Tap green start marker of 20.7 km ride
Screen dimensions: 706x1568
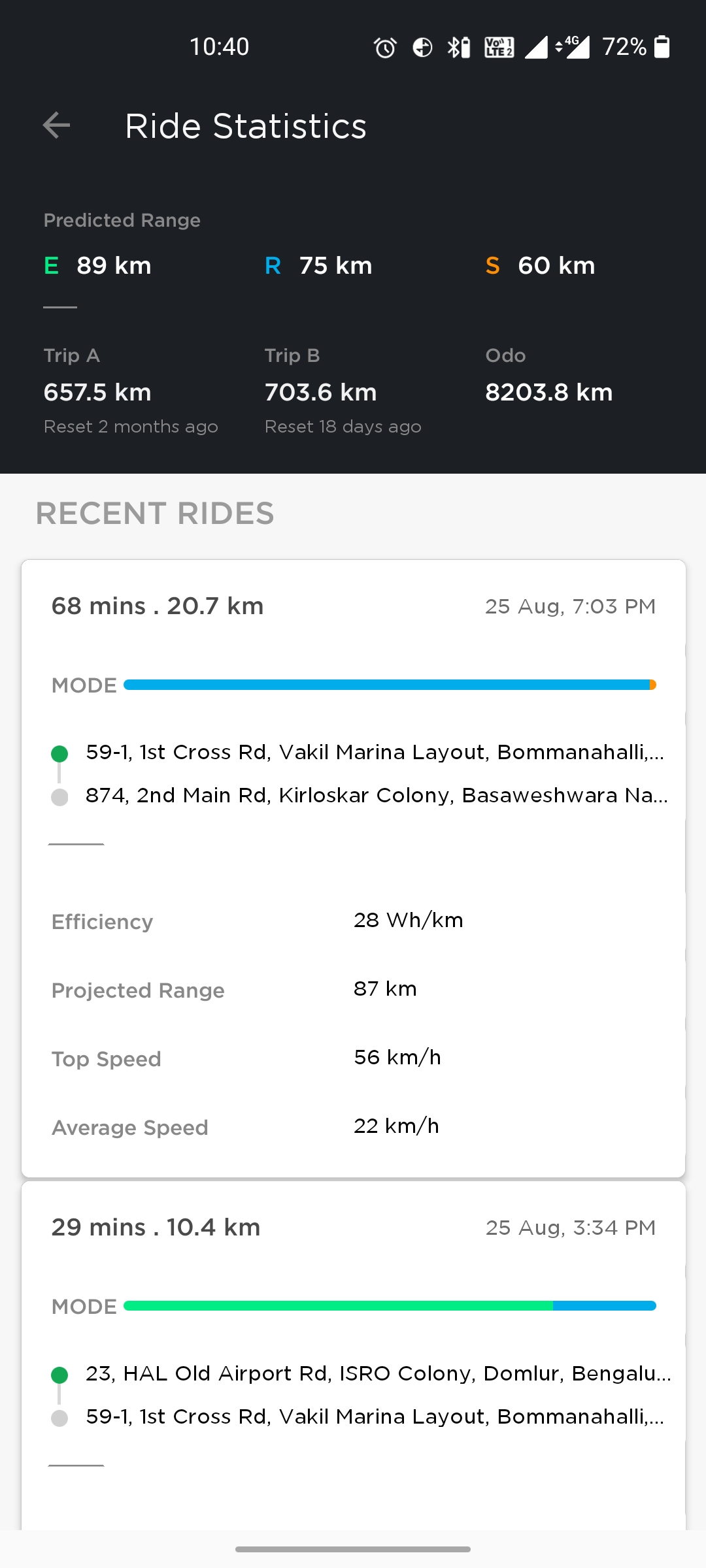click(59, 753)
